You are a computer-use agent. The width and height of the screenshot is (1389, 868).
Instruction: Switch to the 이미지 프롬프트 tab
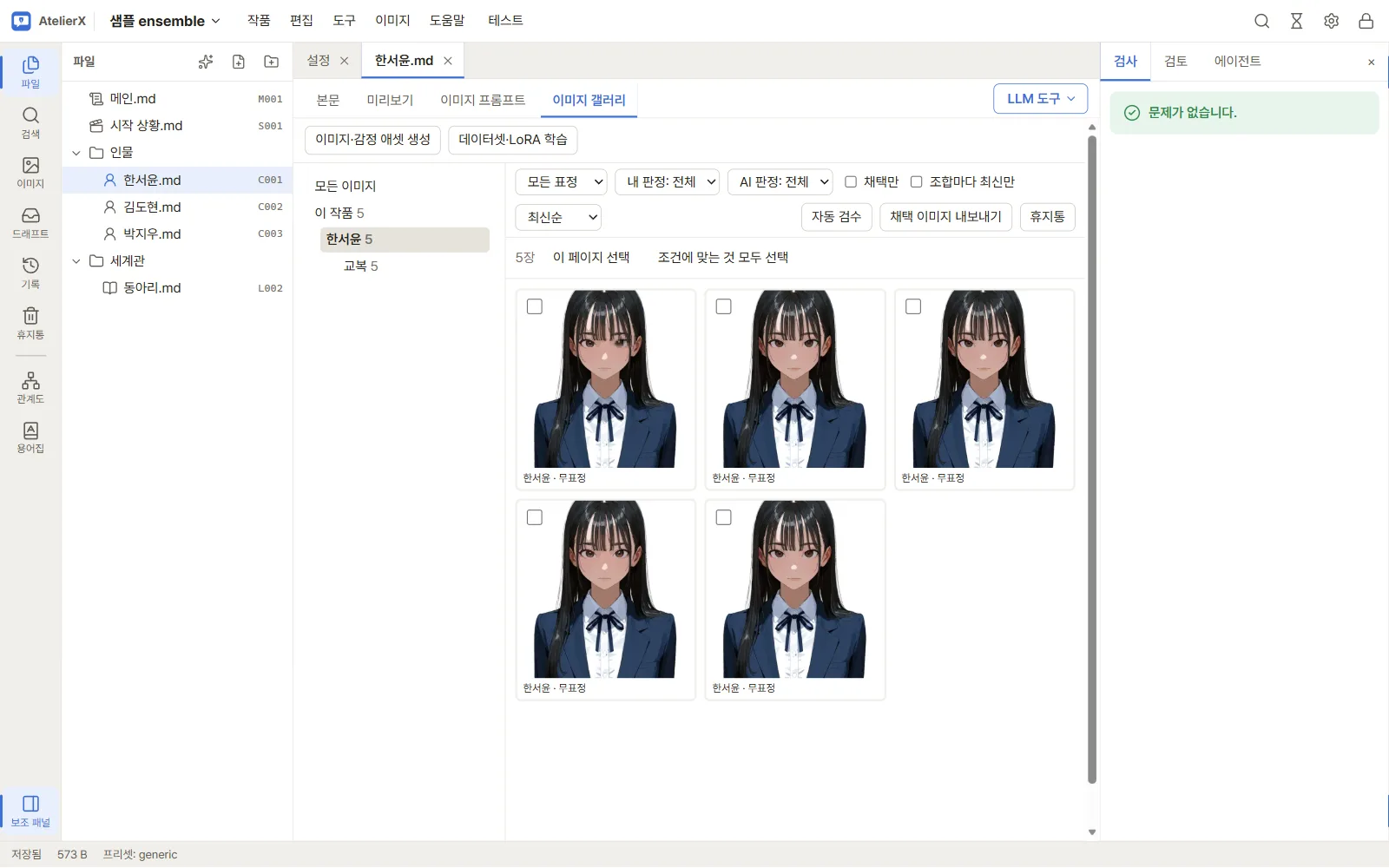pyautogui.click(x=483, y=100)
